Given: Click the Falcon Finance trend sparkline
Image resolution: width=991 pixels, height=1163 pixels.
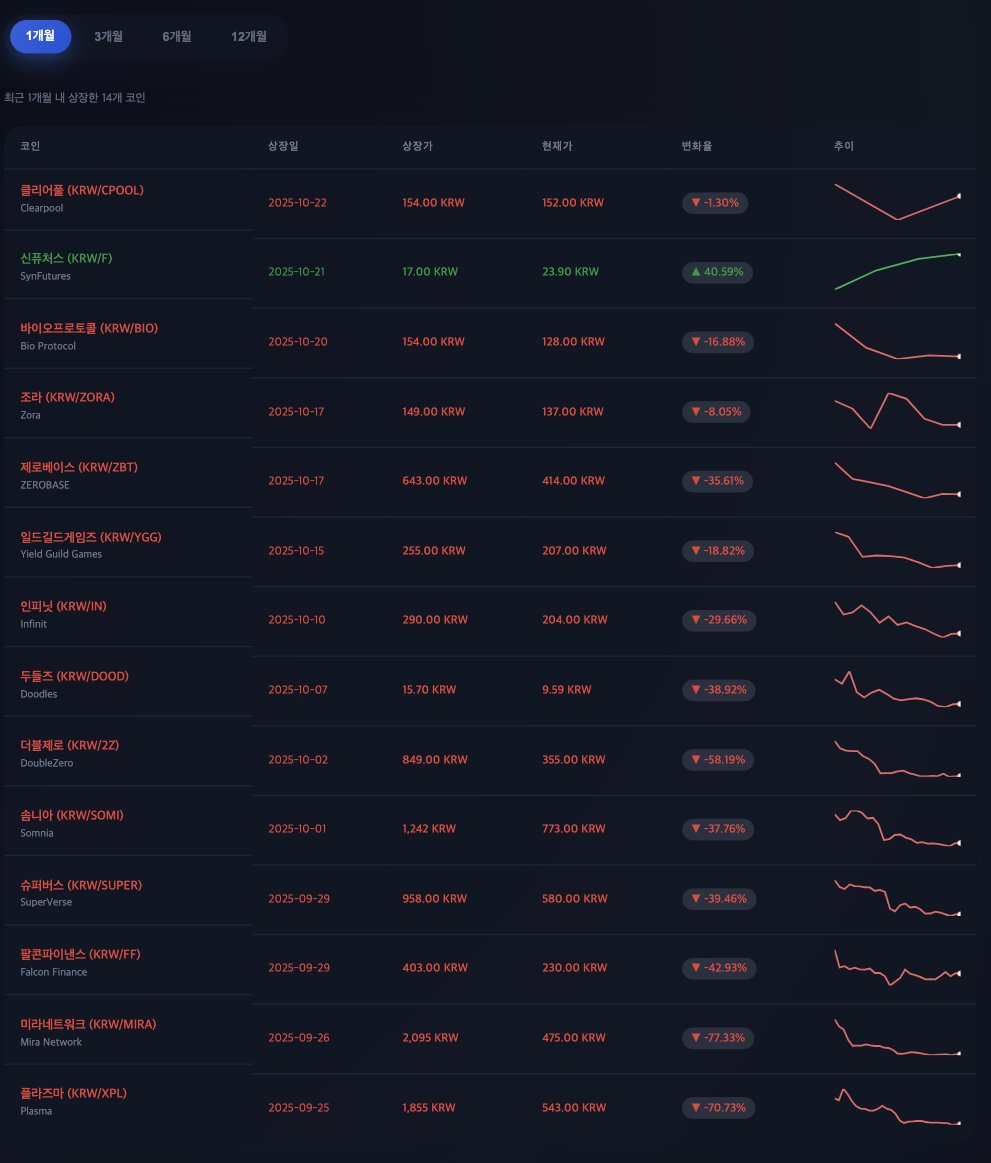Looking at the screenshot, I should 898,967.
